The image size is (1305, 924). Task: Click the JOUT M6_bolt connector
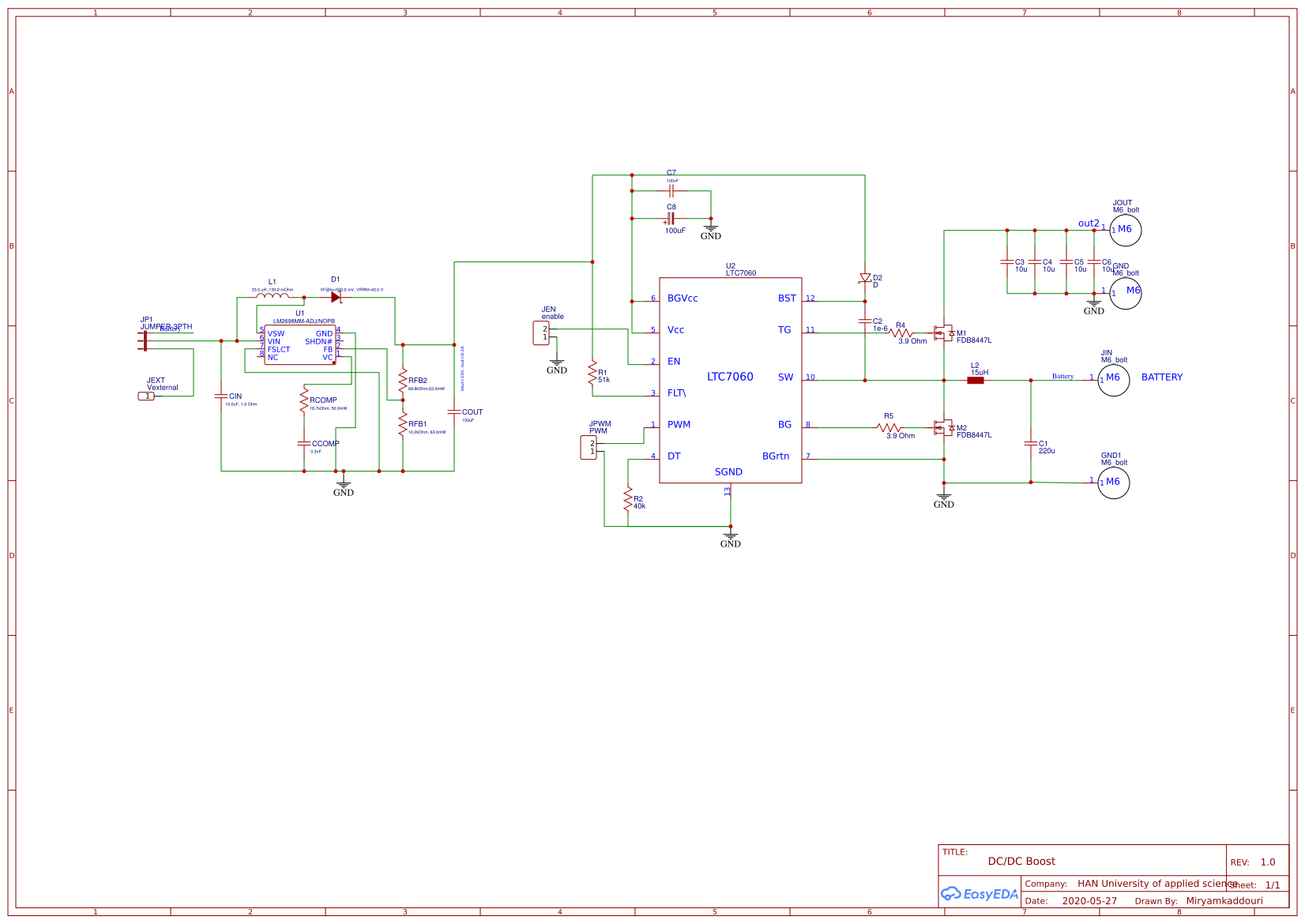pos(1125,229)
